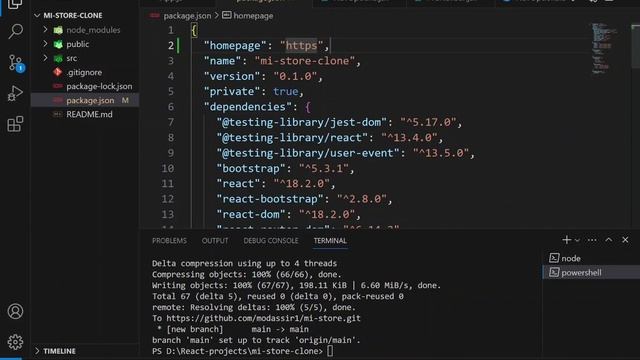Select the powershell terminal instance

pyautogui.click(x=591, y=272)
